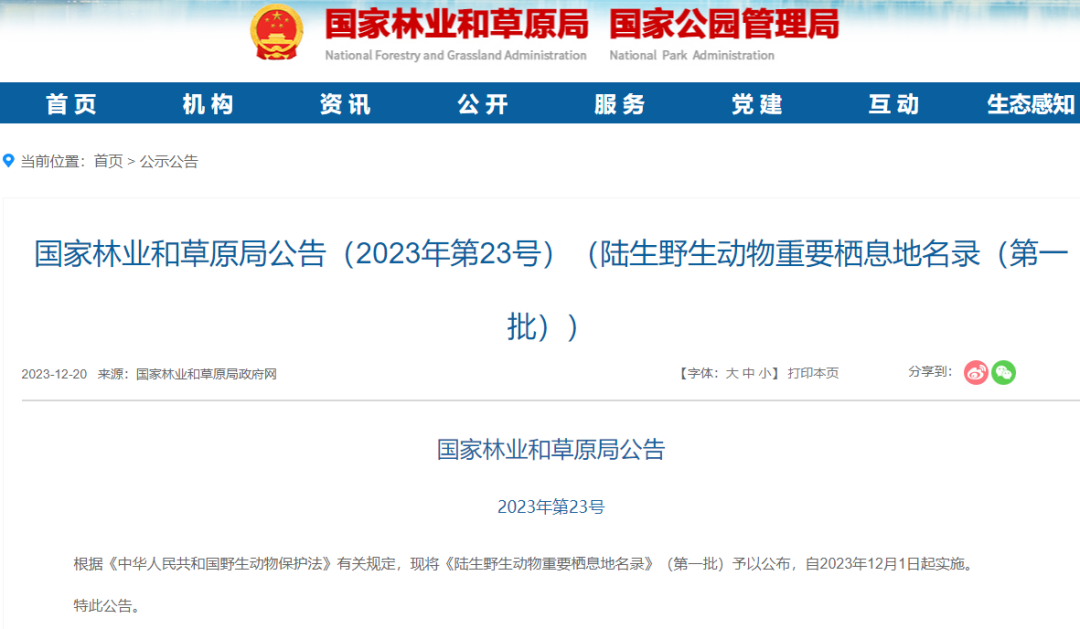Open the 公开 navigation menu

pos(482,103)
